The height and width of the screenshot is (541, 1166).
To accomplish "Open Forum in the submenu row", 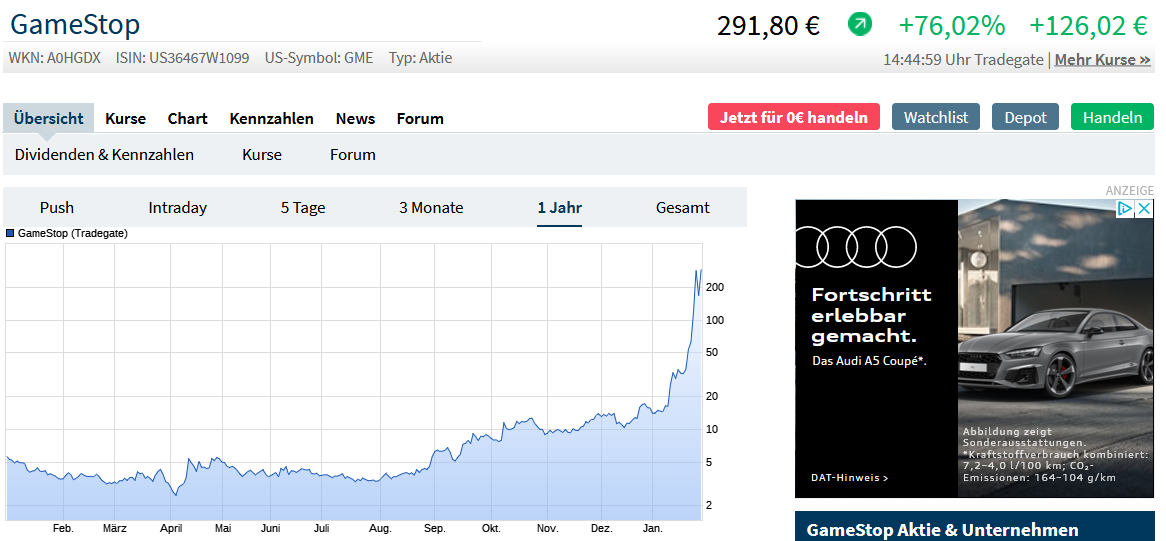I will click(352, 155).
